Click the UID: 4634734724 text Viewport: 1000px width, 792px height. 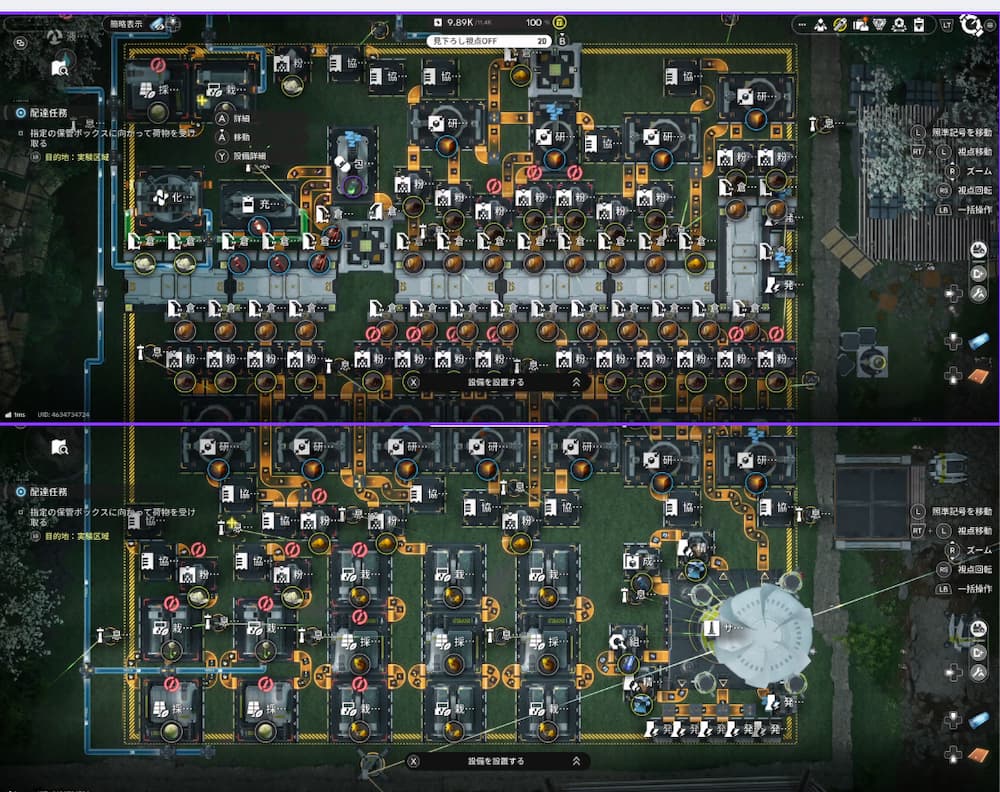pos(64,414)
